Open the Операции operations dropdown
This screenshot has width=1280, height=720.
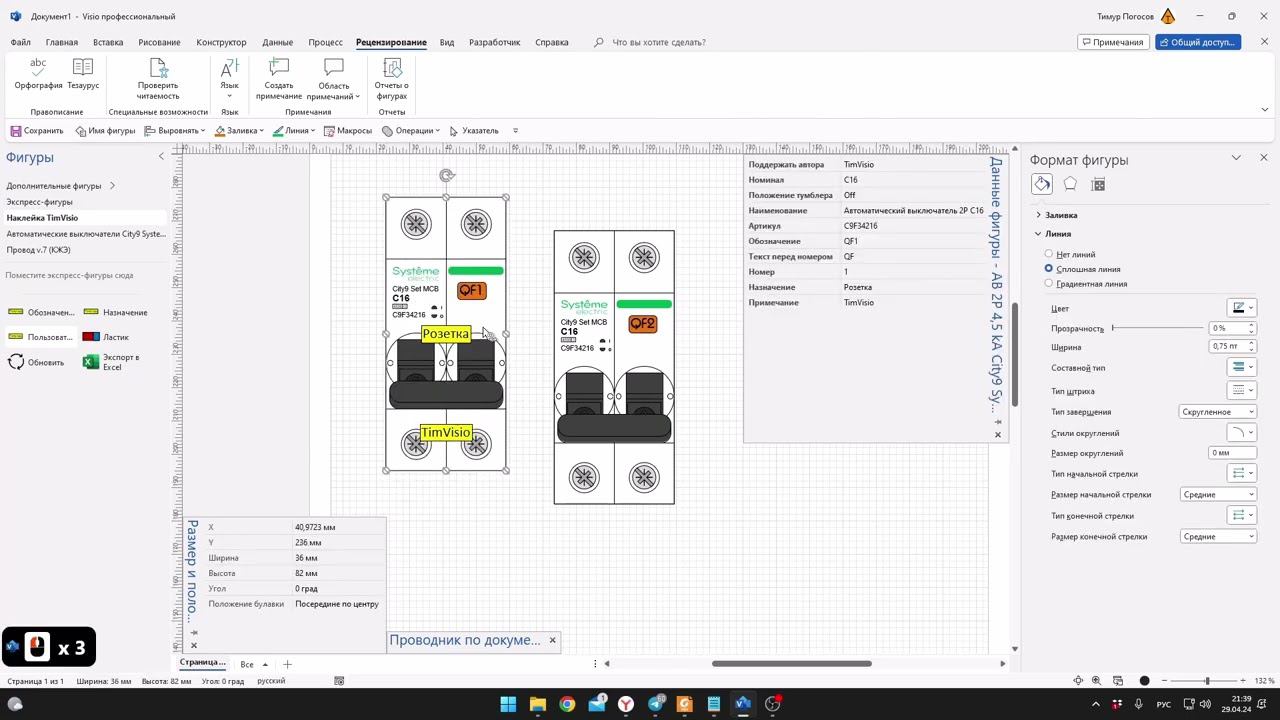click(411, 131)
